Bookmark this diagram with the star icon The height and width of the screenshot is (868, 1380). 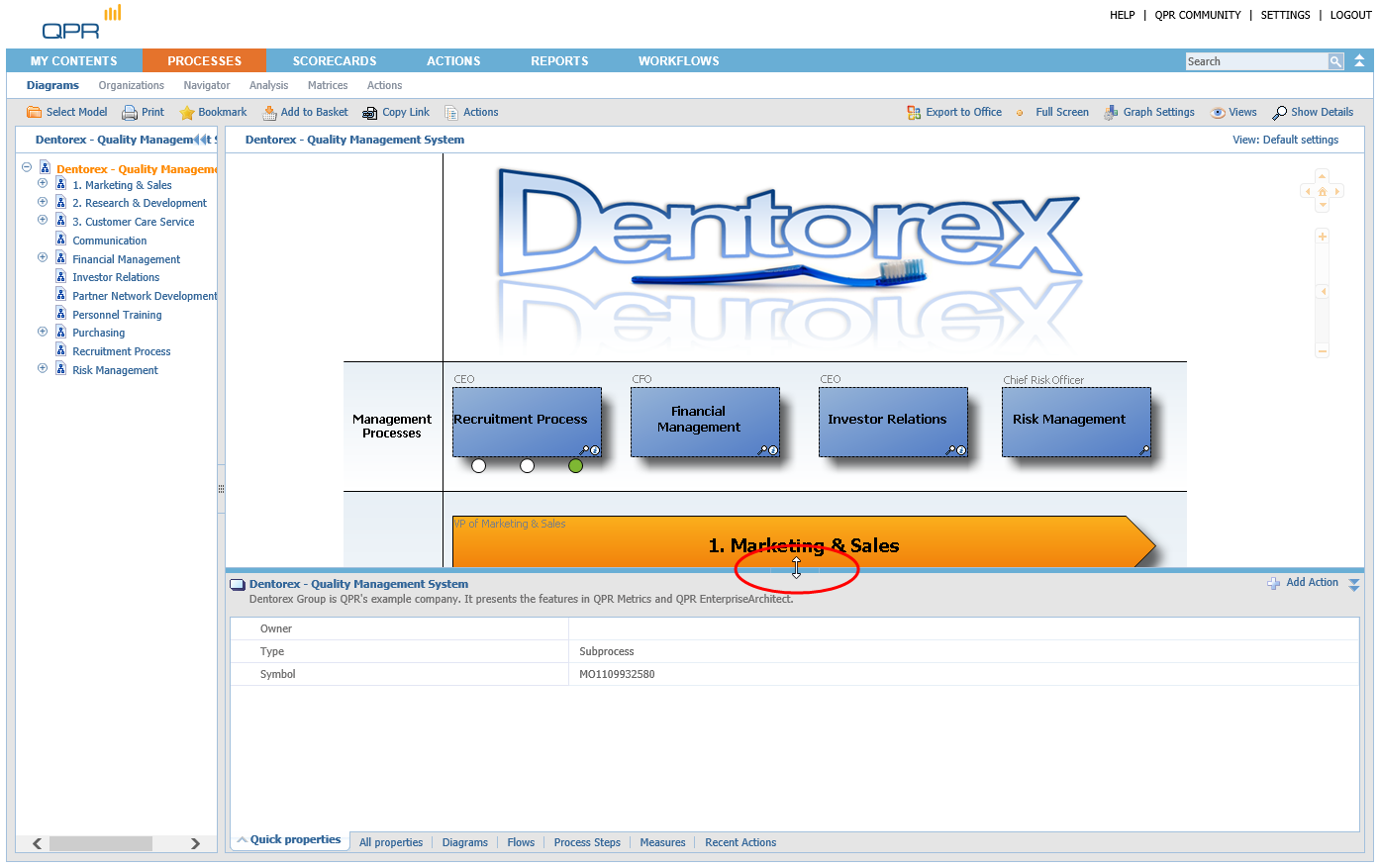point(186,113)
